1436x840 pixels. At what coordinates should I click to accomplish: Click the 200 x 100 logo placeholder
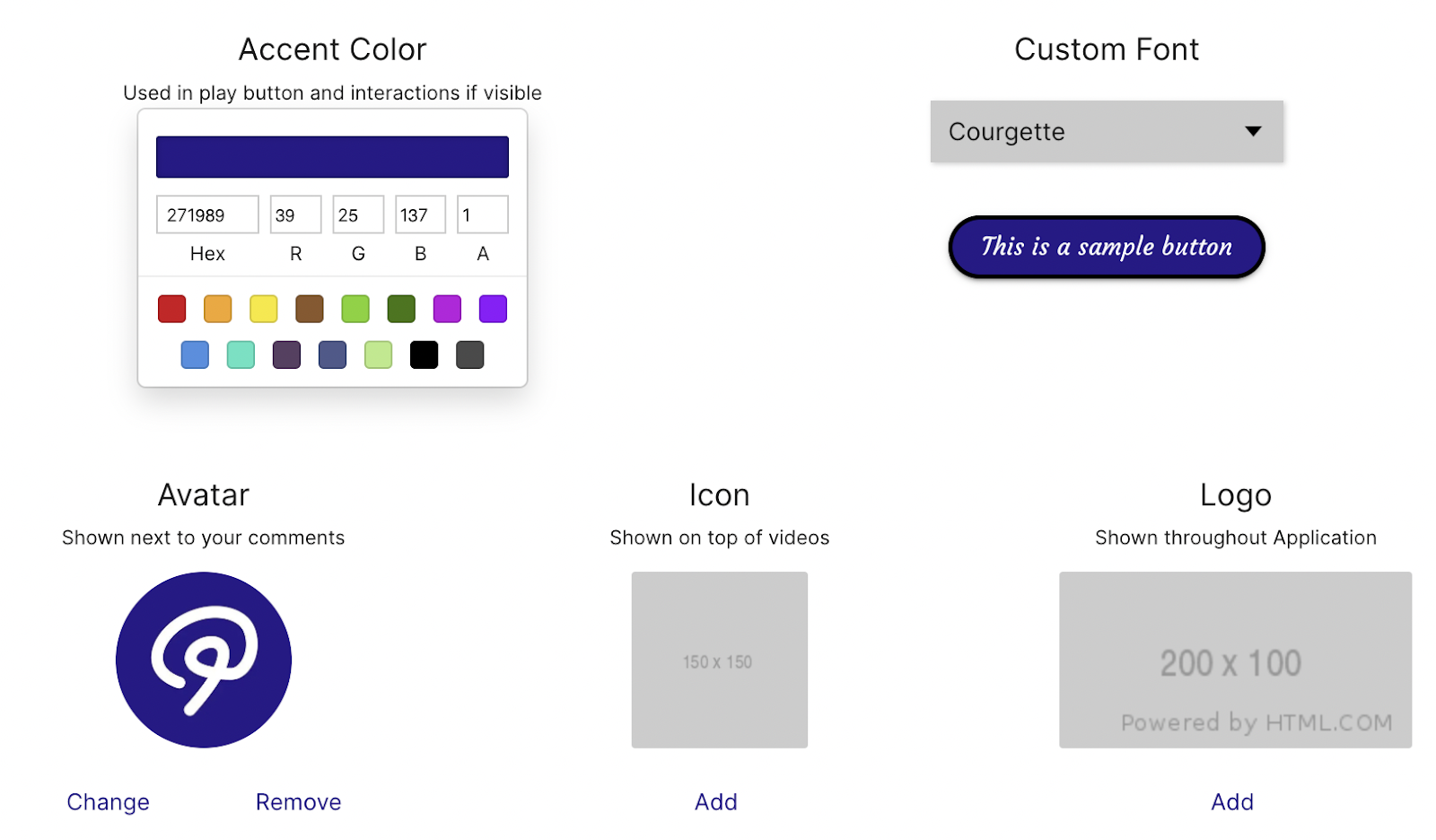1235,660
